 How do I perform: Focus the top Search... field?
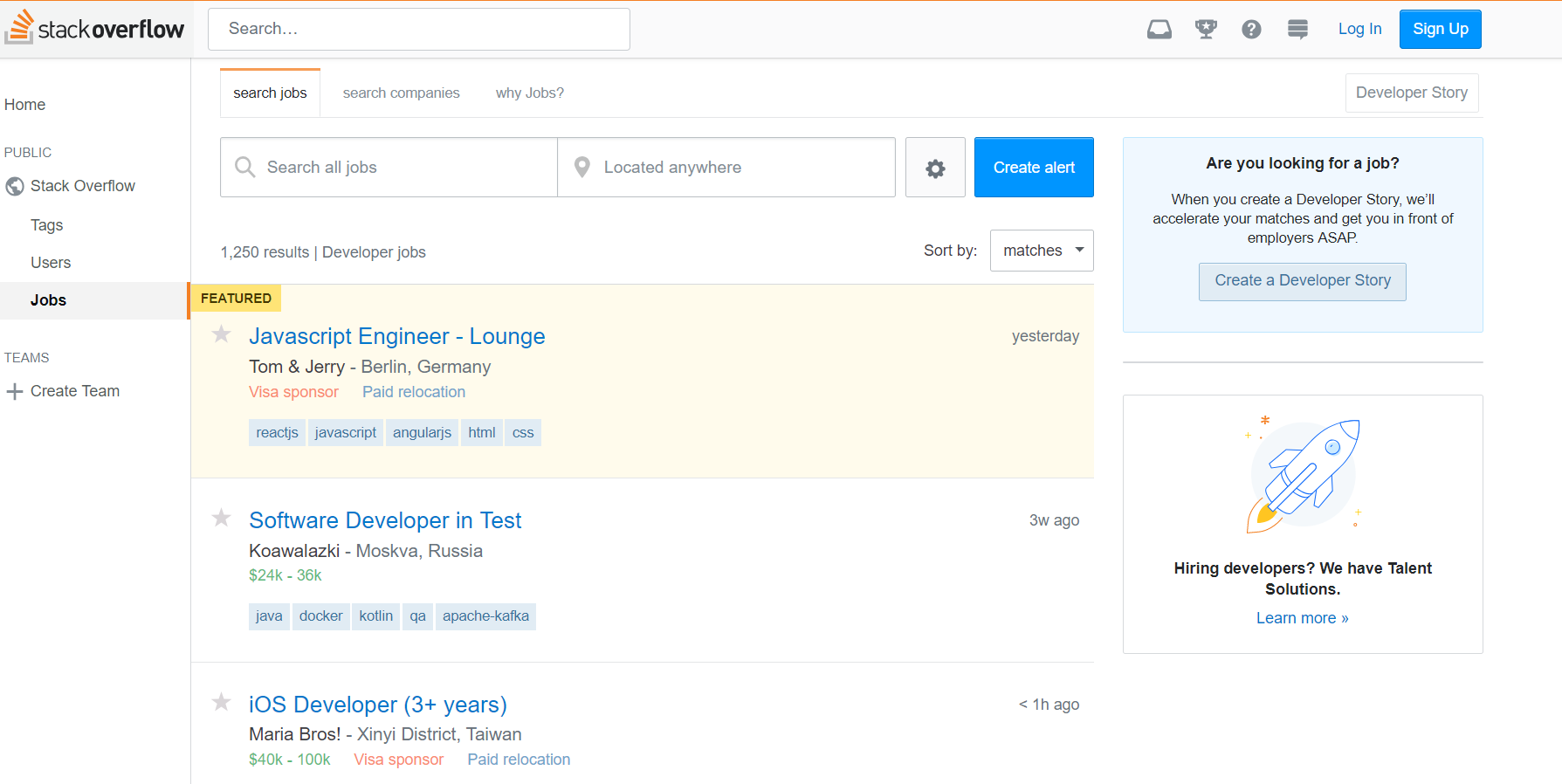click(x=419, y=29)
